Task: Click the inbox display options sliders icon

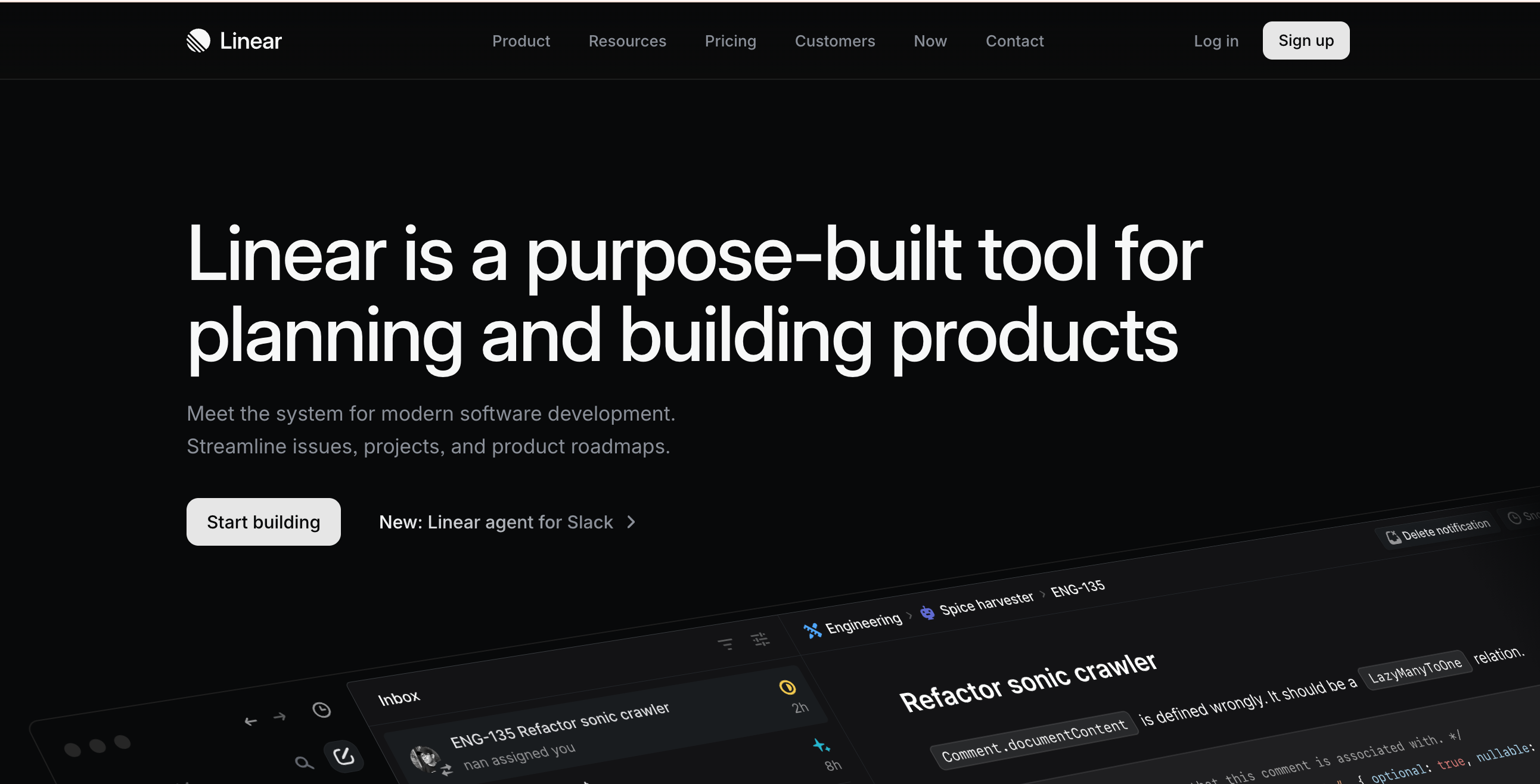Action: 760,639
